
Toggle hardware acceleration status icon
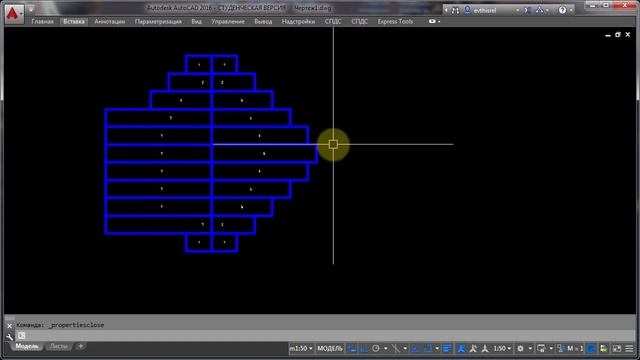(x=604, y=348)
